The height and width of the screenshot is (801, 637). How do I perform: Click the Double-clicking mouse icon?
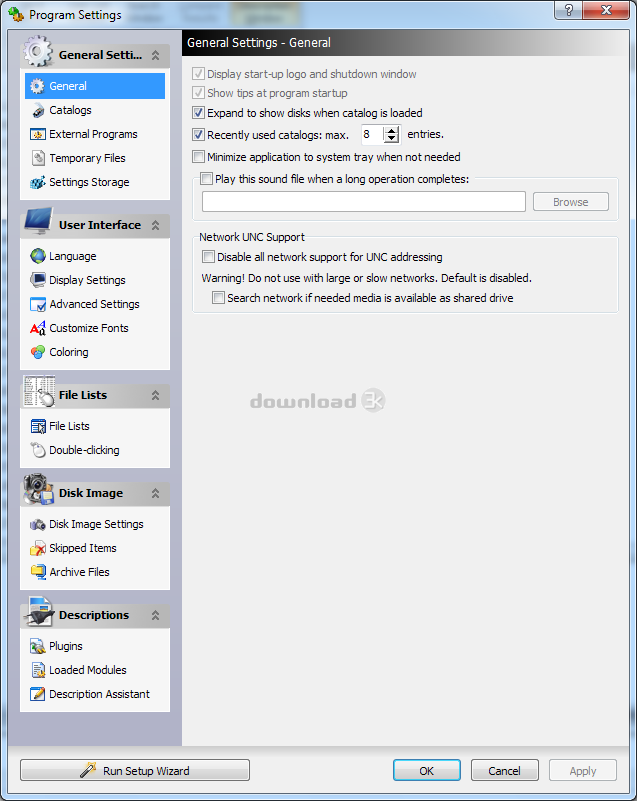pyautogui.click(x=38, y=450)
